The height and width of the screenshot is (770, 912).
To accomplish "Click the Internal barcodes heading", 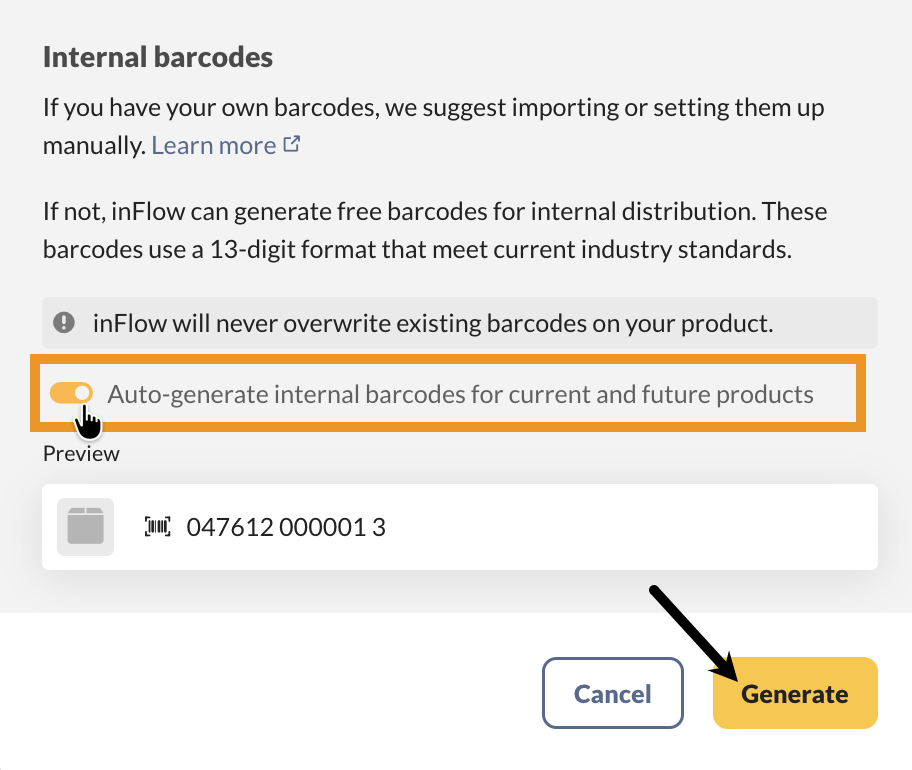I will [x=157, y=57].
